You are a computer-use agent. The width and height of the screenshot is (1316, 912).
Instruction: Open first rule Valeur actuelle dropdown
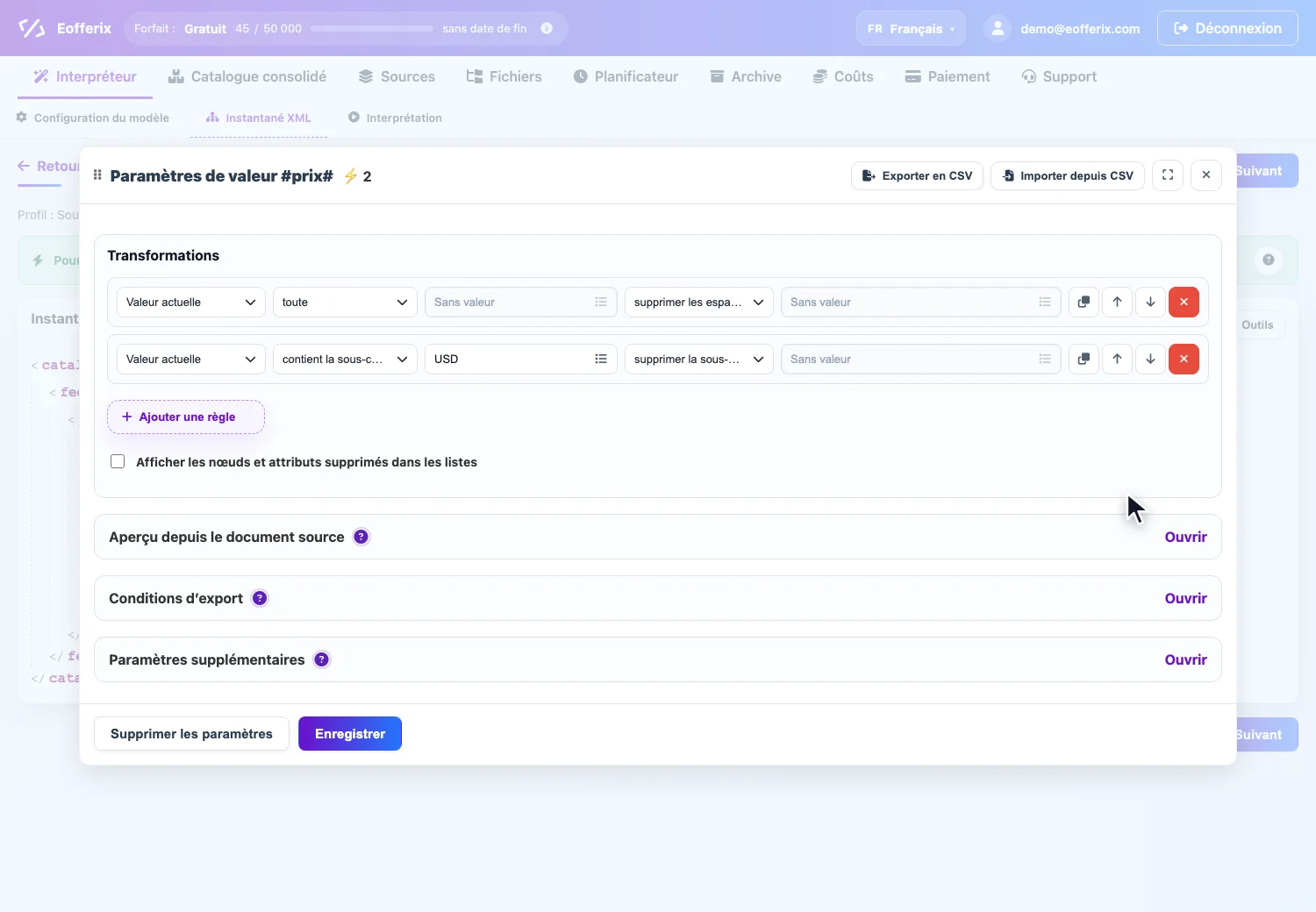191,303
